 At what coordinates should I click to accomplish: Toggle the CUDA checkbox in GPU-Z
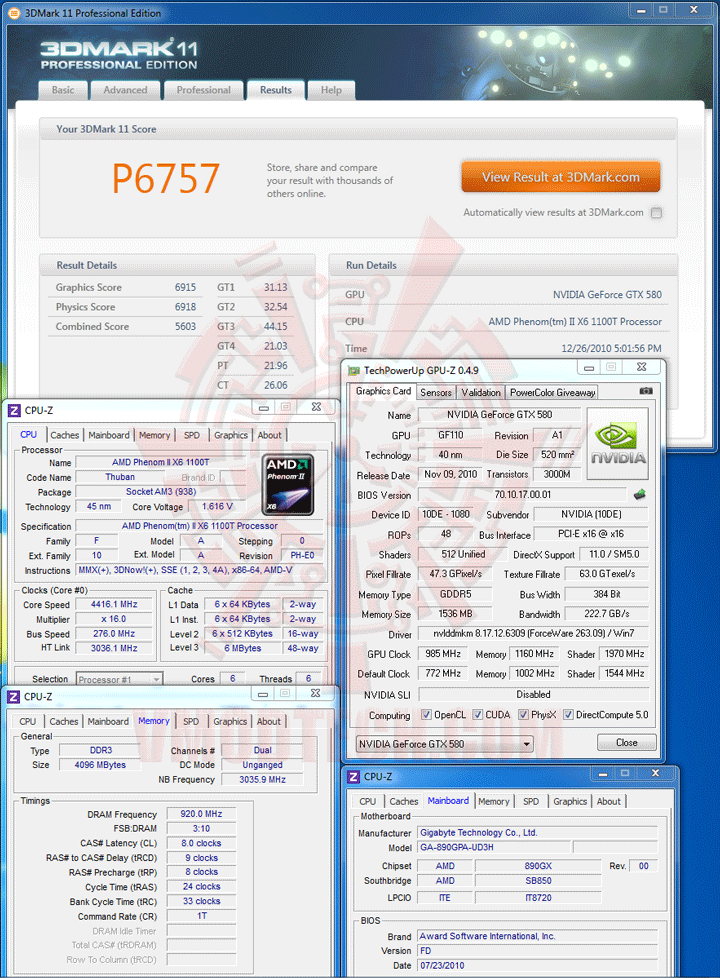point(477,715)
